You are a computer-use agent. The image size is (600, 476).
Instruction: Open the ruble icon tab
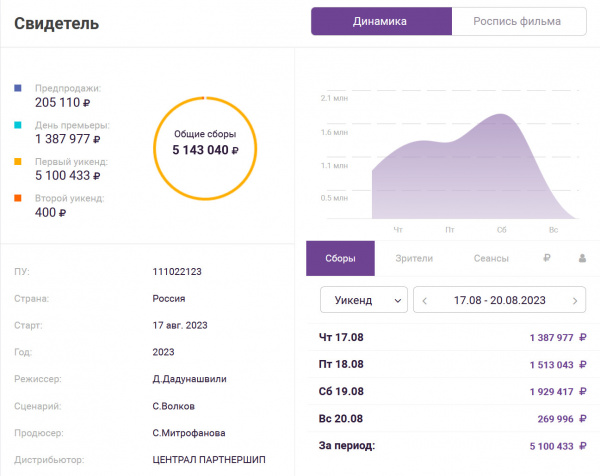click(547, 258)
